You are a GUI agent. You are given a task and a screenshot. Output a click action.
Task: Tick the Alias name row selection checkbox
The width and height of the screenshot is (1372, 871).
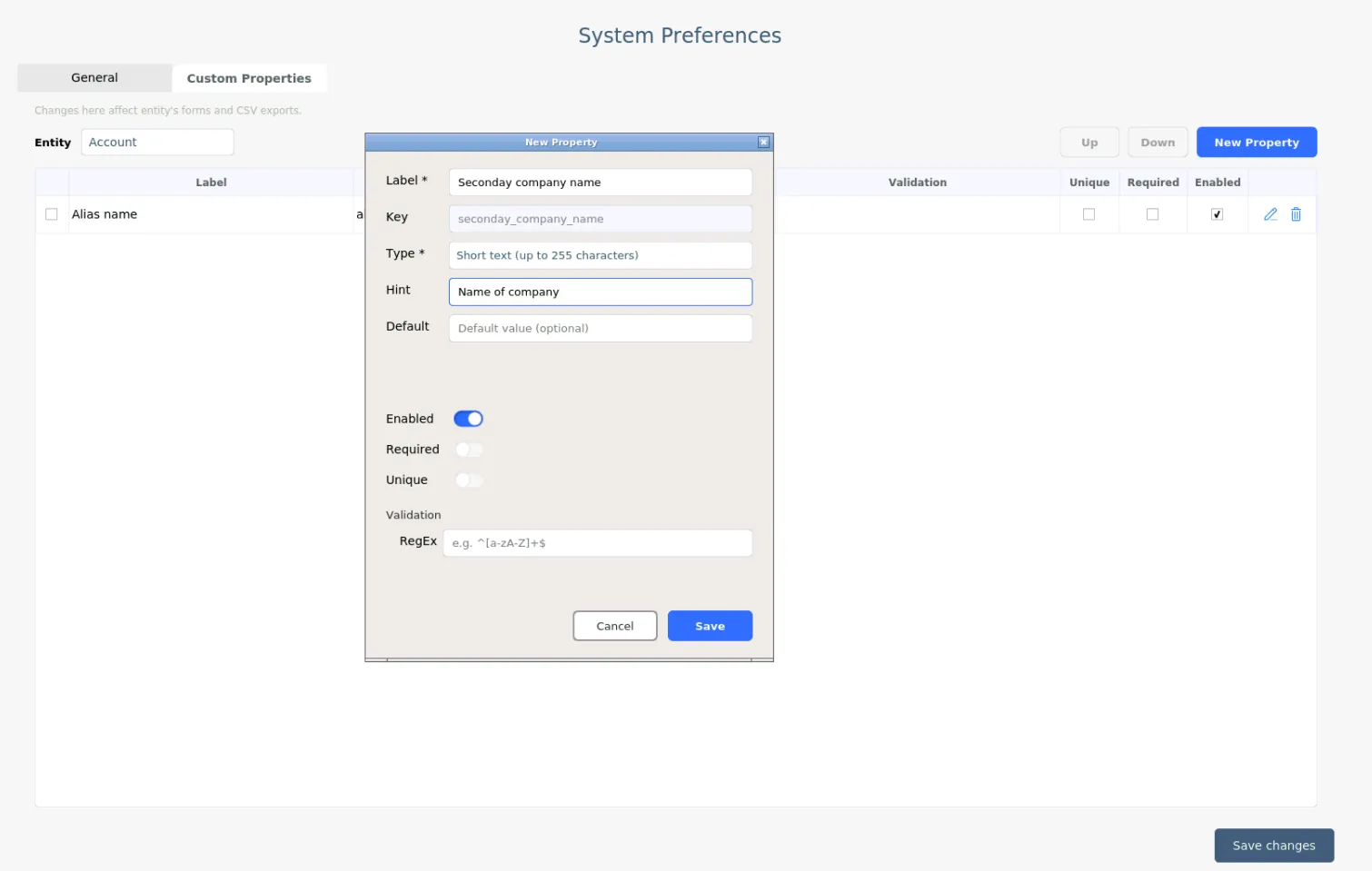click(x=52, y=214)
